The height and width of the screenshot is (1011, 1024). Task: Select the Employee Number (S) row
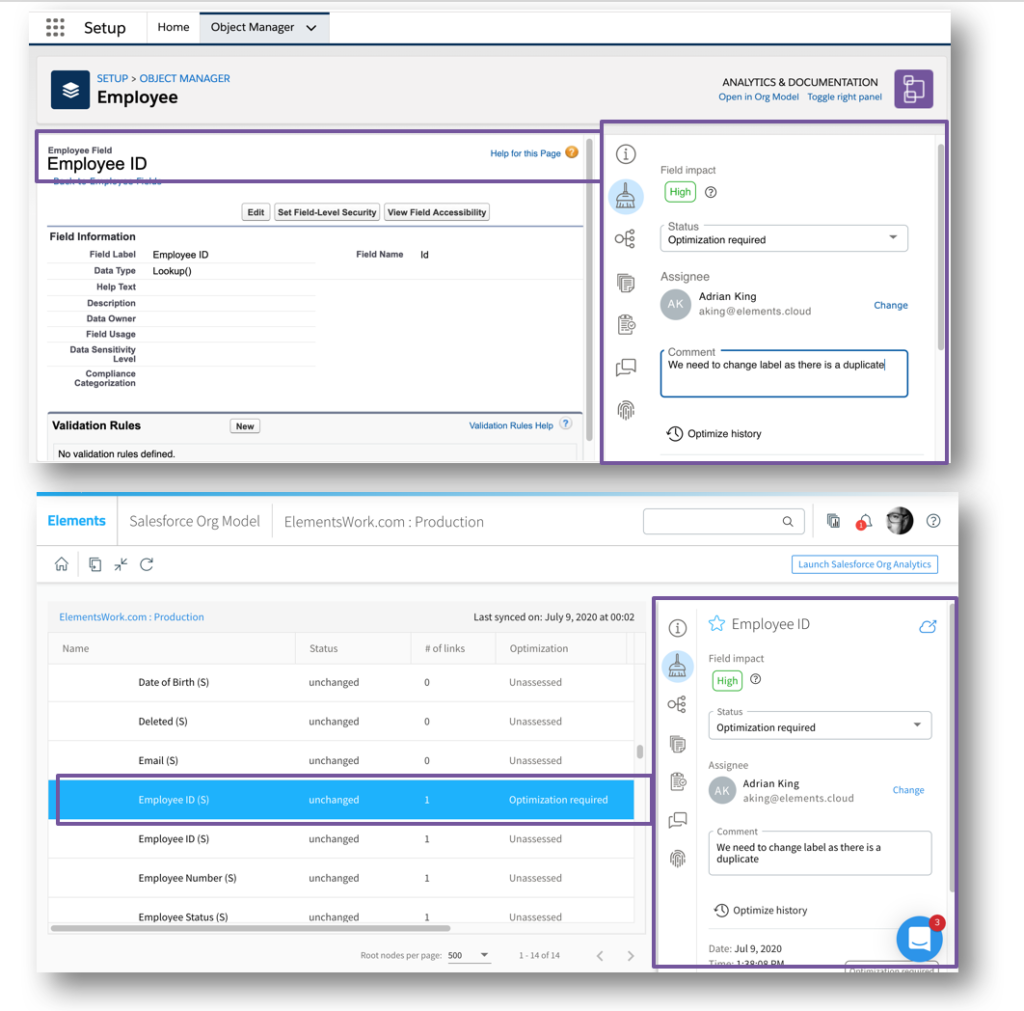187,878
